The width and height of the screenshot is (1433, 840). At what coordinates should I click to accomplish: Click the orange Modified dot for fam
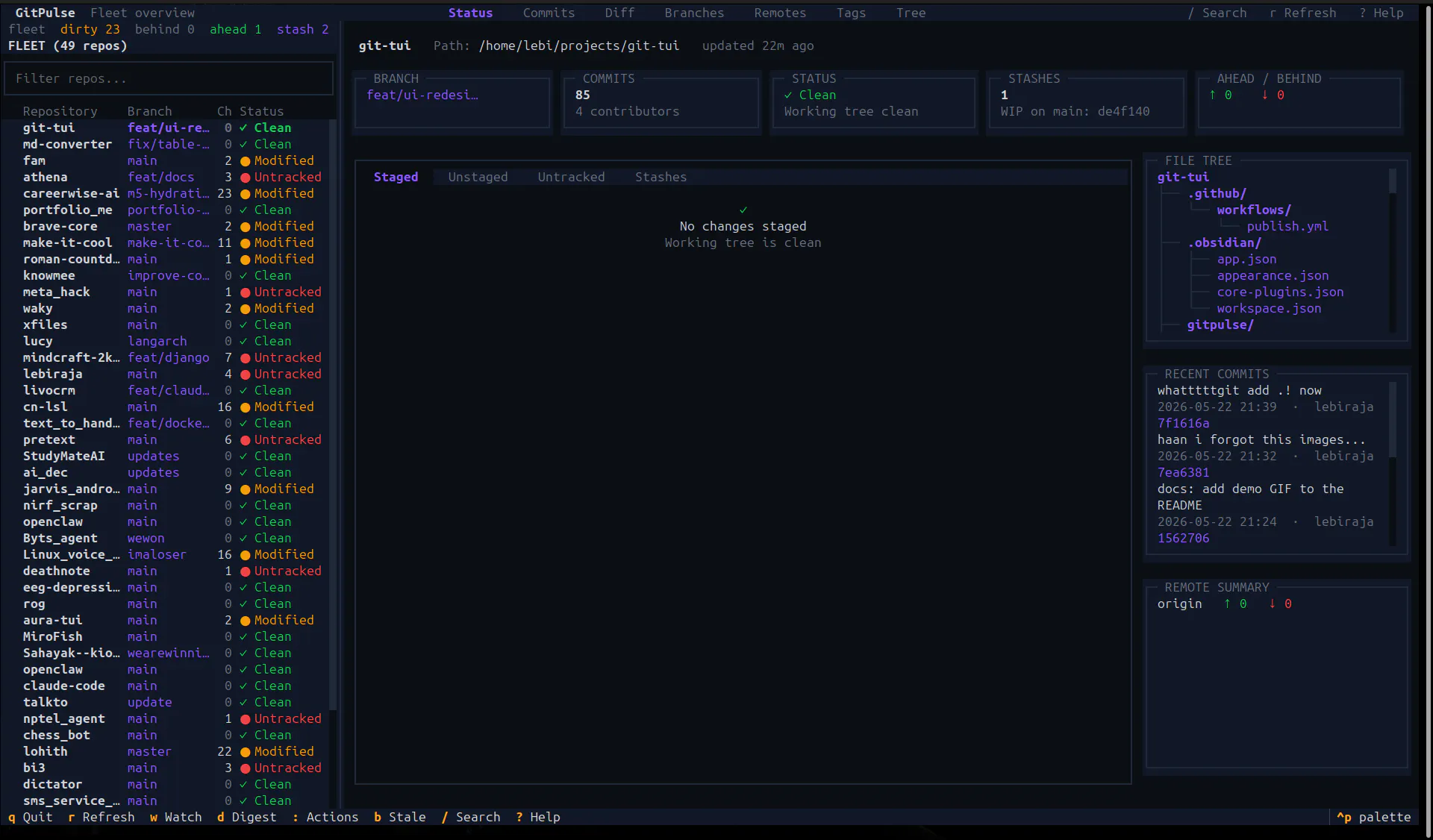[x=245, y=161]
